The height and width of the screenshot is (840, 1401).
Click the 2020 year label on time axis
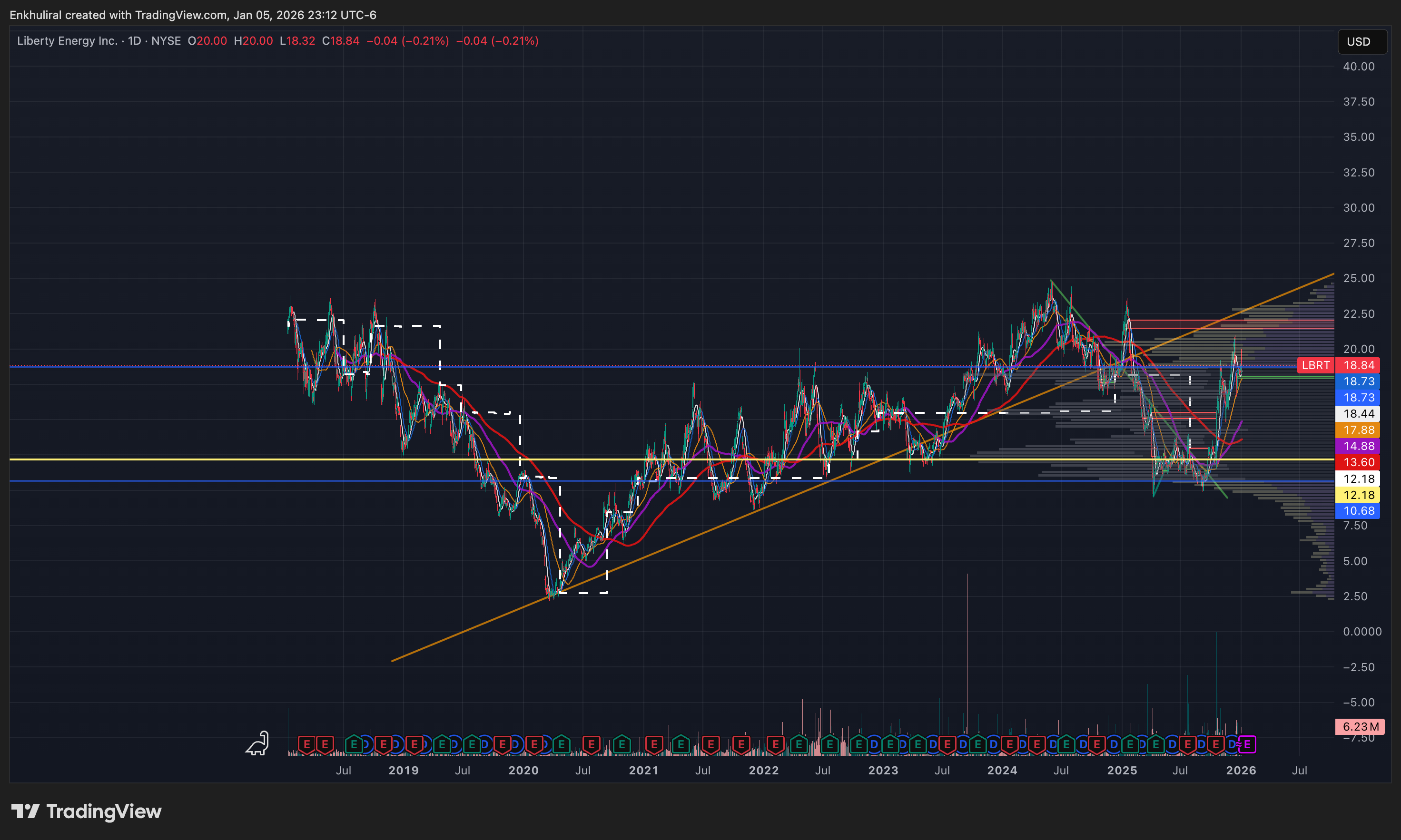click(x=523, y=771)
